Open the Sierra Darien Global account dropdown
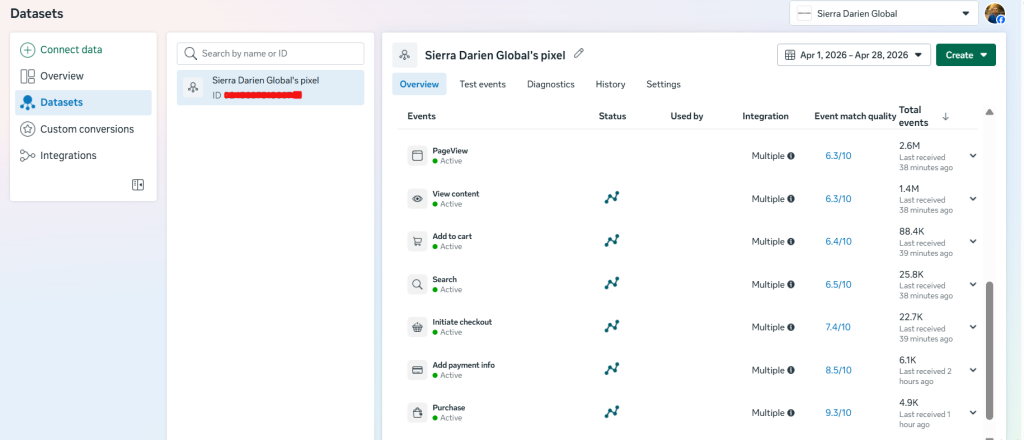The image size is (1024, 440). [884, 13]
